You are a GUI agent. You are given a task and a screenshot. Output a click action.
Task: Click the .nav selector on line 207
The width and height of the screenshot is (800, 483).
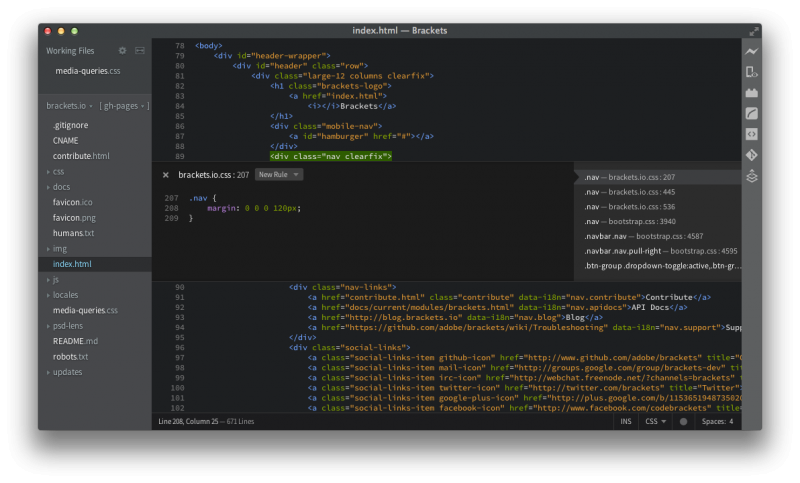click(198, 198)
